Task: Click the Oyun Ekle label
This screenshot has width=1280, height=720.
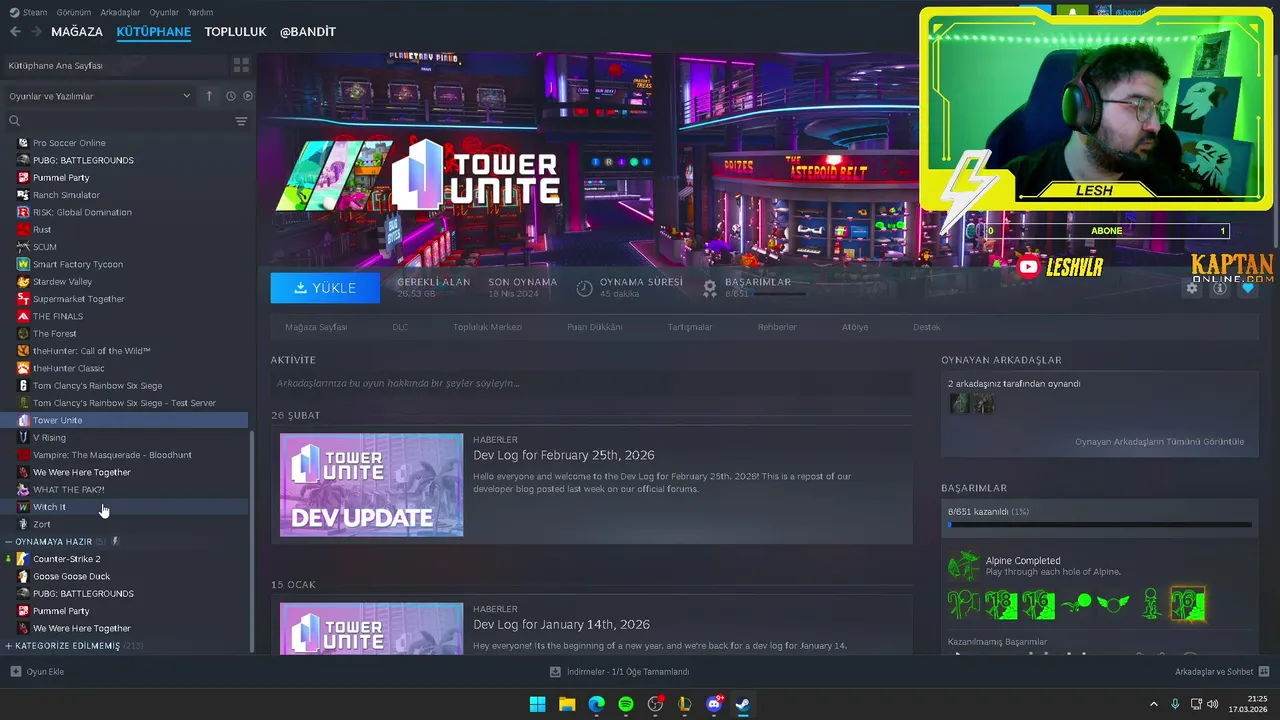Action: (45, 672)
